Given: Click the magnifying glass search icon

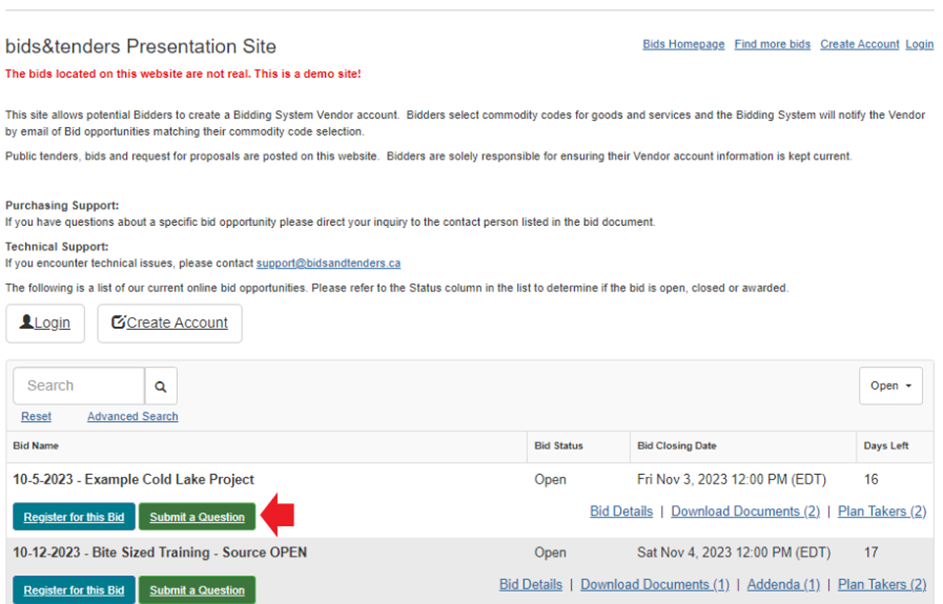Looking at the screenshot, I should coord(161,386).
